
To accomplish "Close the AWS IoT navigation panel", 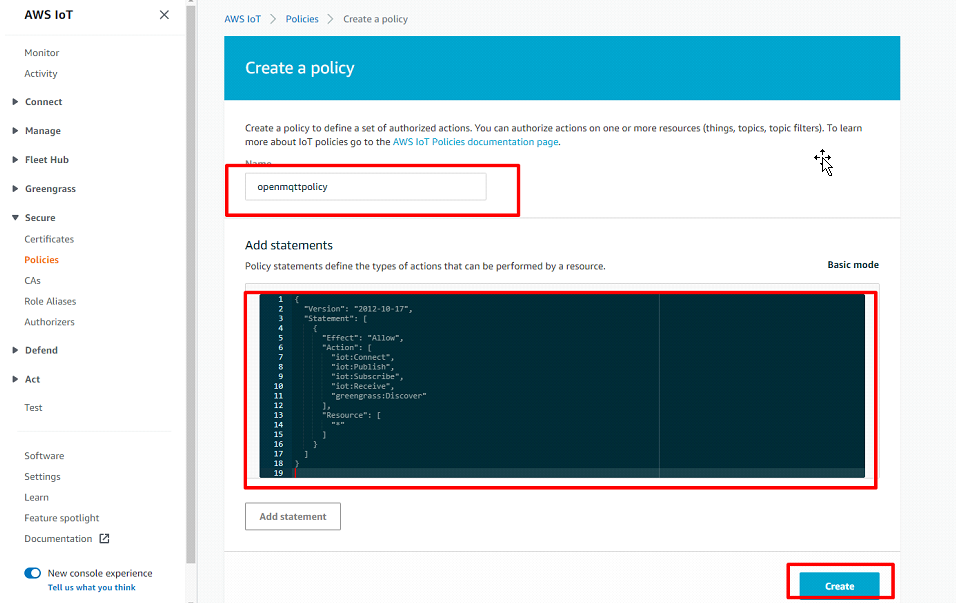I will (x=163, y=15).
